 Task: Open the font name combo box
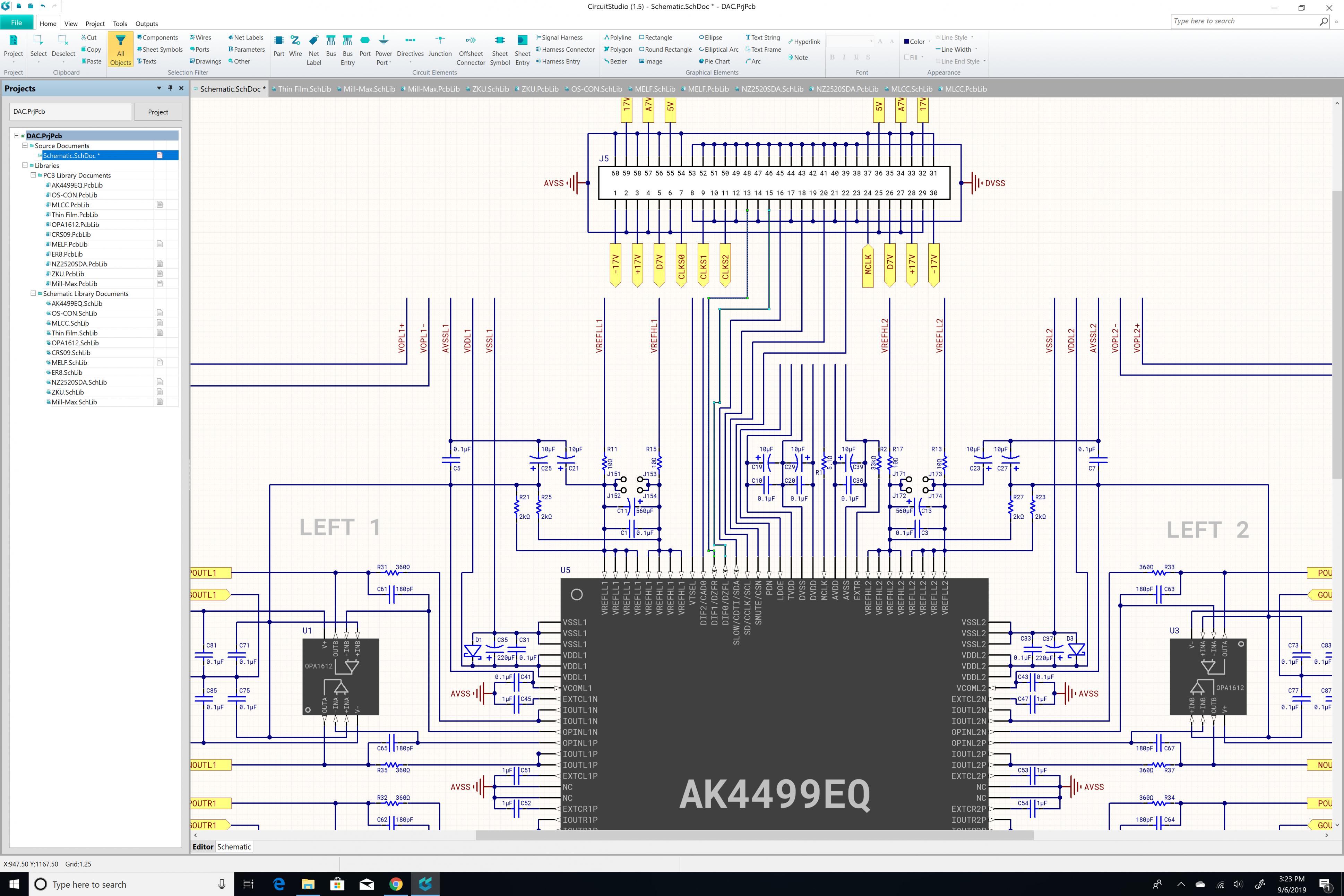[x=850, y=41]
